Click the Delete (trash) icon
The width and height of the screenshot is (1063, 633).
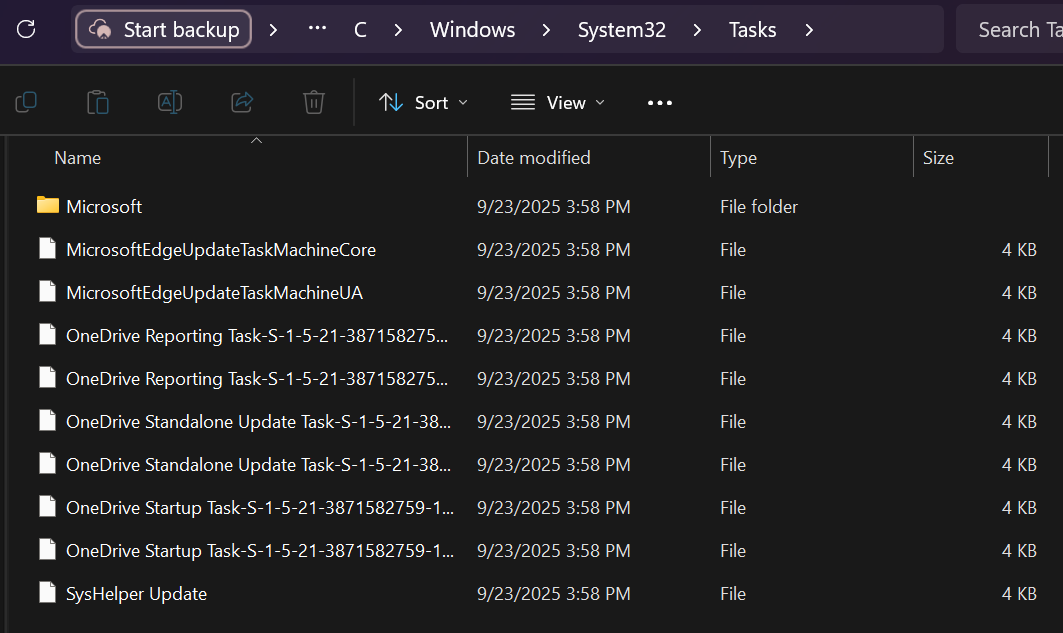[313, 101]
